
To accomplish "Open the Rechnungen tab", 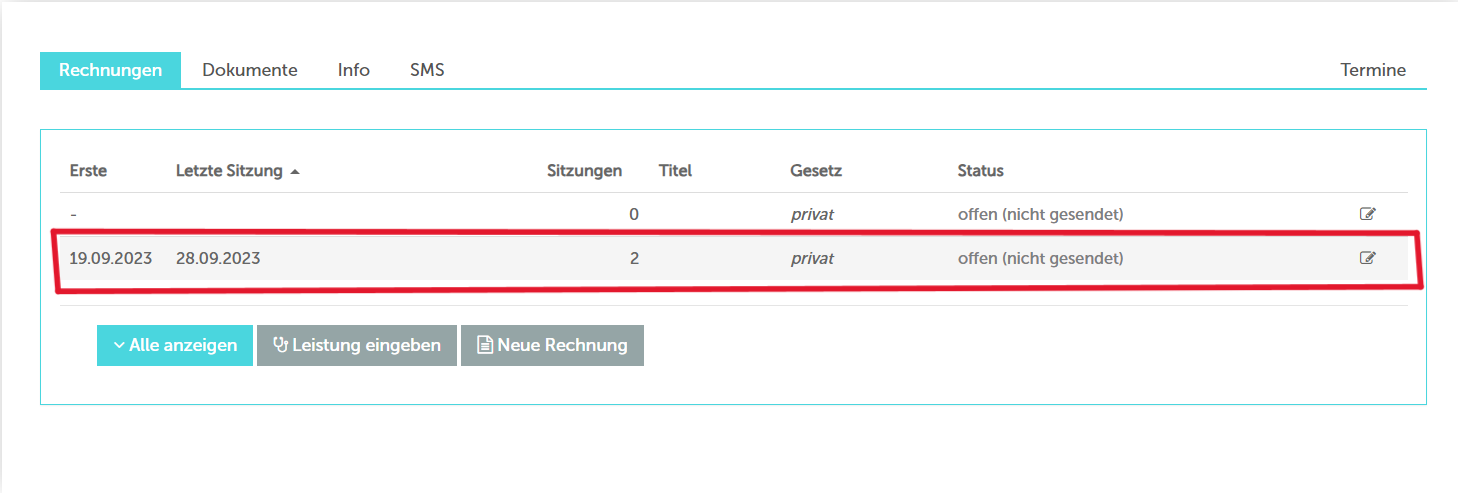I will pos(110,70).
